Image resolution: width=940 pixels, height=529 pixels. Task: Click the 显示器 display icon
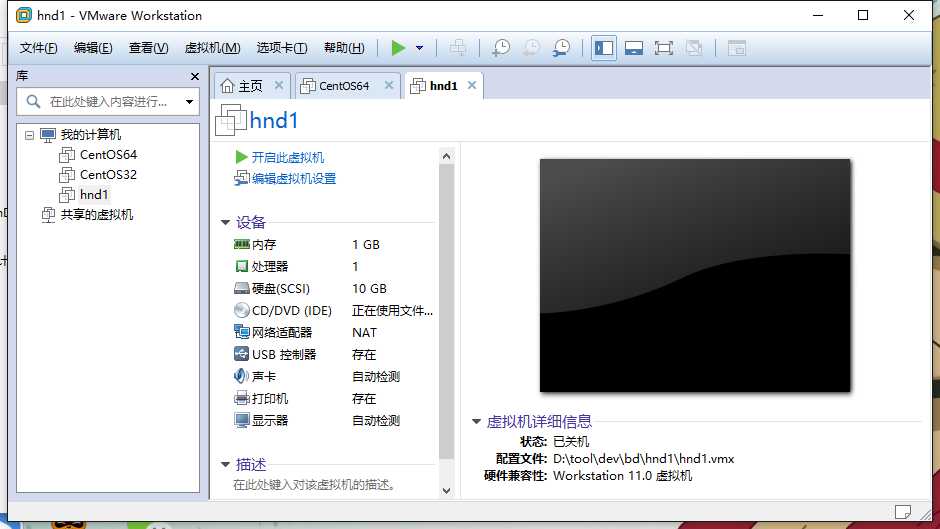[x=242, y=420]
